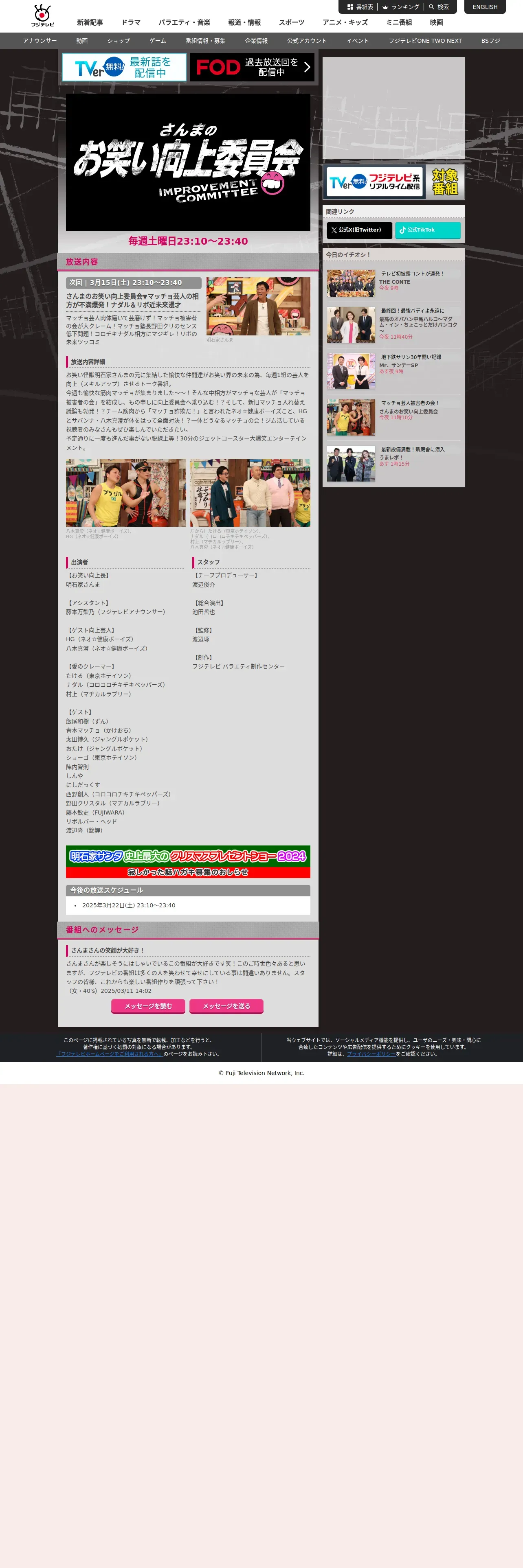Screen dimensions: 523x1568
Task: Open 公式X(旧Twitter) link
Action: (359, 230)
